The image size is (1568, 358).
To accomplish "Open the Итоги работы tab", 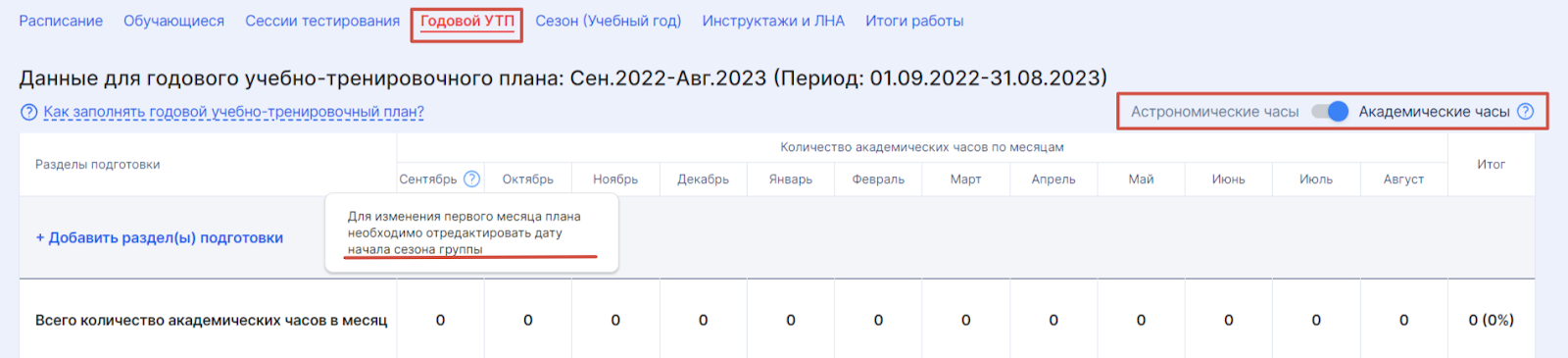I will (914, 21).
